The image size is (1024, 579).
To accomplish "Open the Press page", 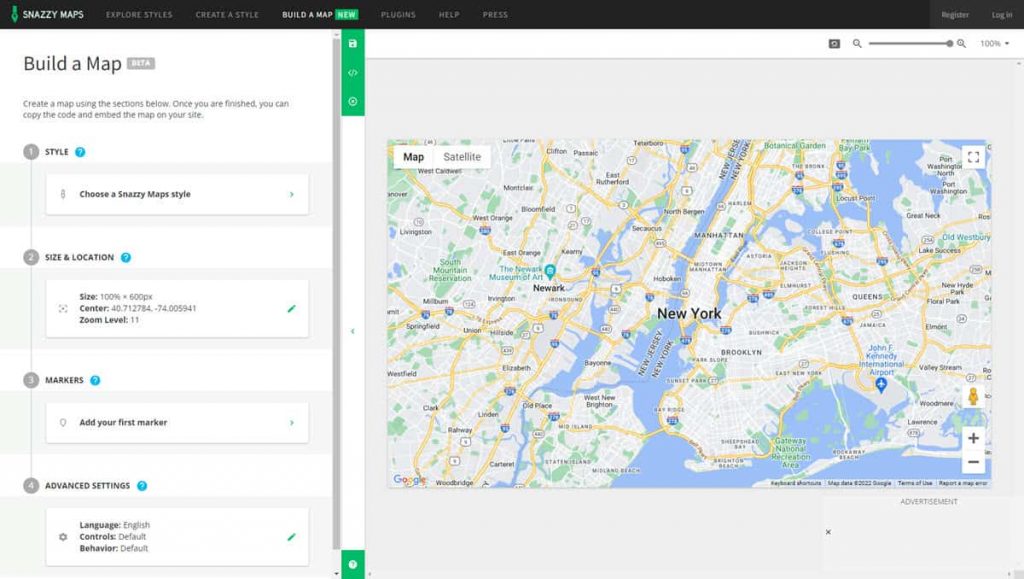I will tap(495, 14).
